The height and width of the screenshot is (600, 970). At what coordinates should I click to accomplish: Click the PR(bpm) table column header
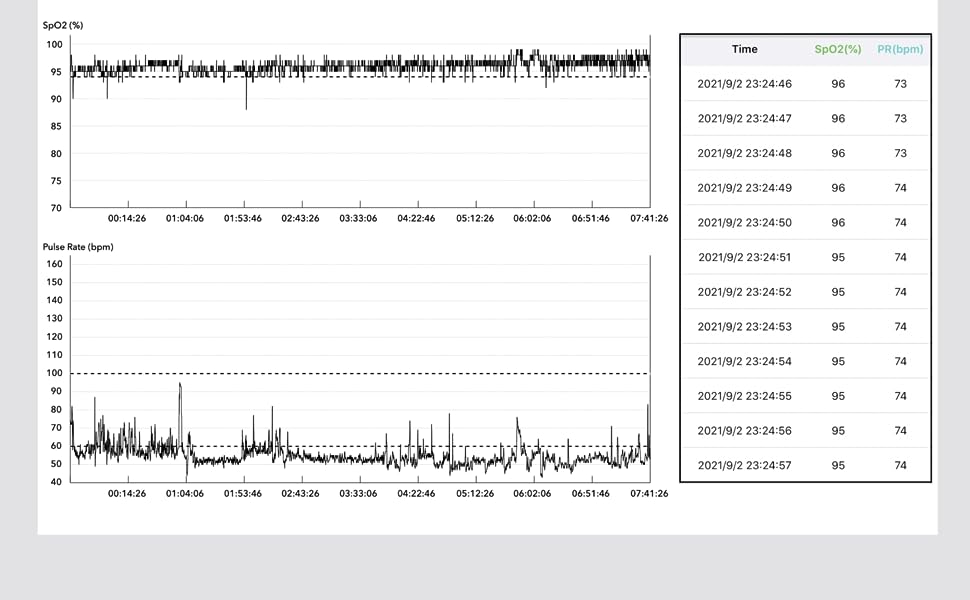coord(900,49)
